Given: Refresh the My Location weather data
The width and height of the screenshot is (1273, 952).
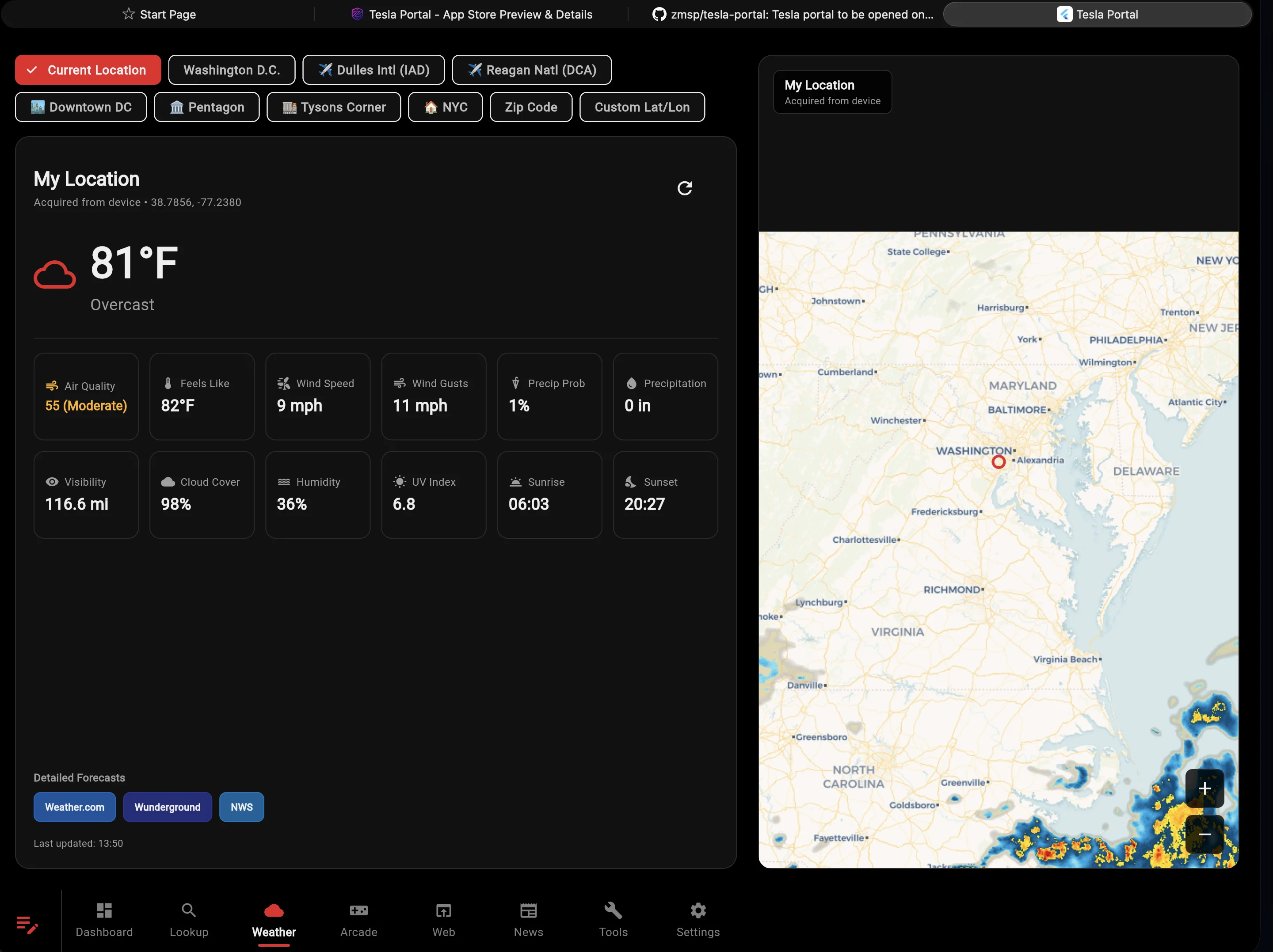Looking at the screenshot, I should pos(684,188).
